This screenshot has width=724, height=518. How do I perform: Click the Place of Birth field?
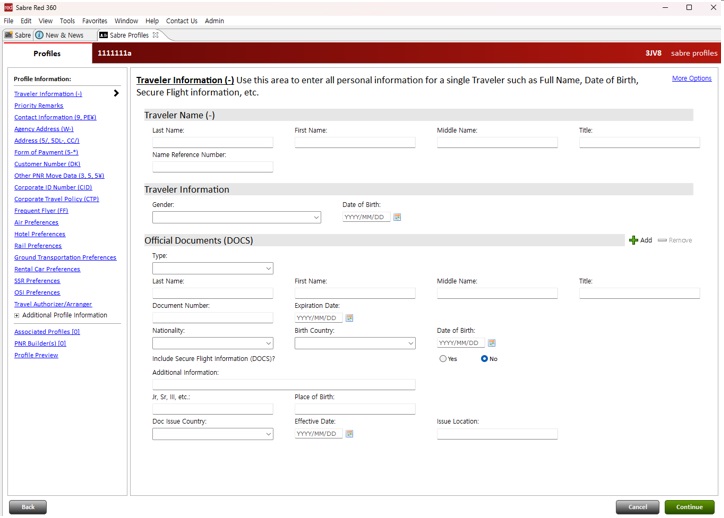click(355, 409)
